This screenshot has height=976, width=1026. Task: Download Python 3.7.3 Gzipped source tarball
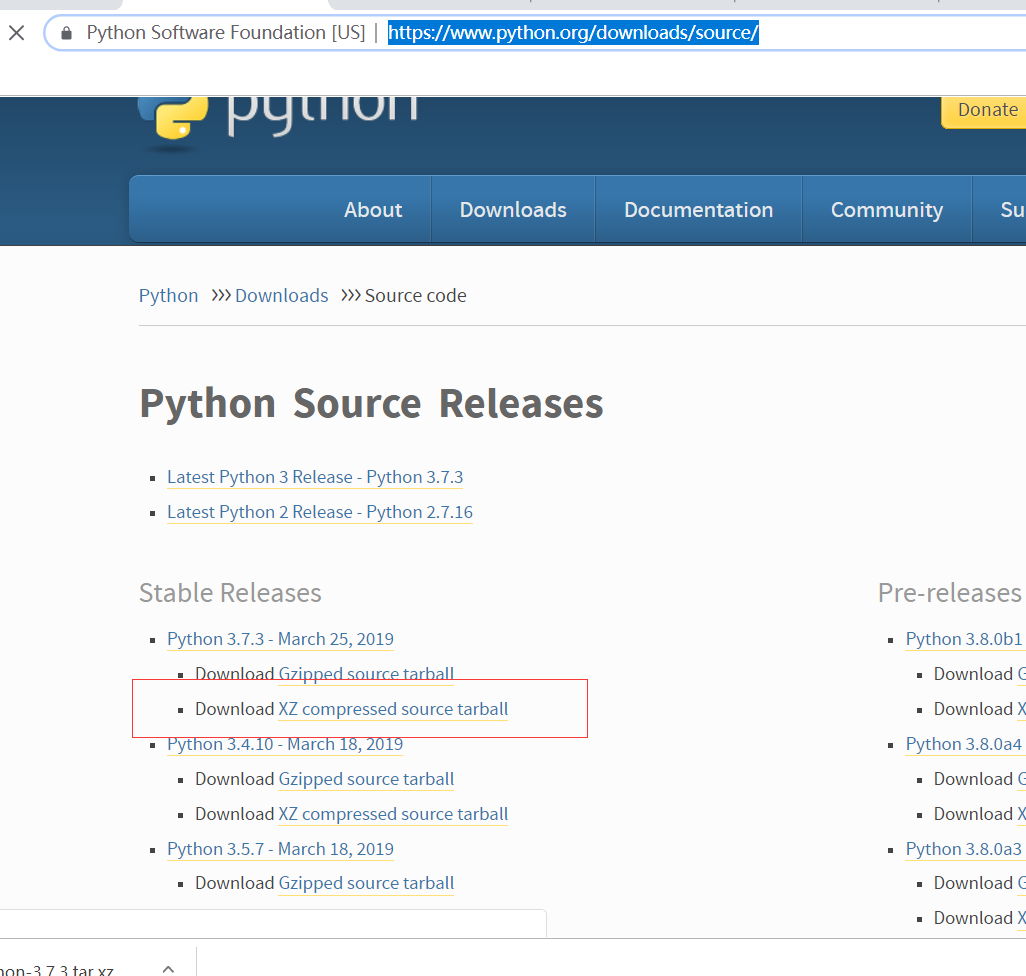(366, 675)
